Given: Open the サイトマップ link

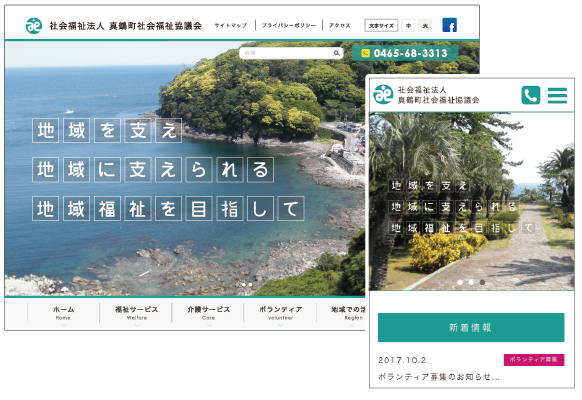Looking at the screenshot, I should pos(231,25).
